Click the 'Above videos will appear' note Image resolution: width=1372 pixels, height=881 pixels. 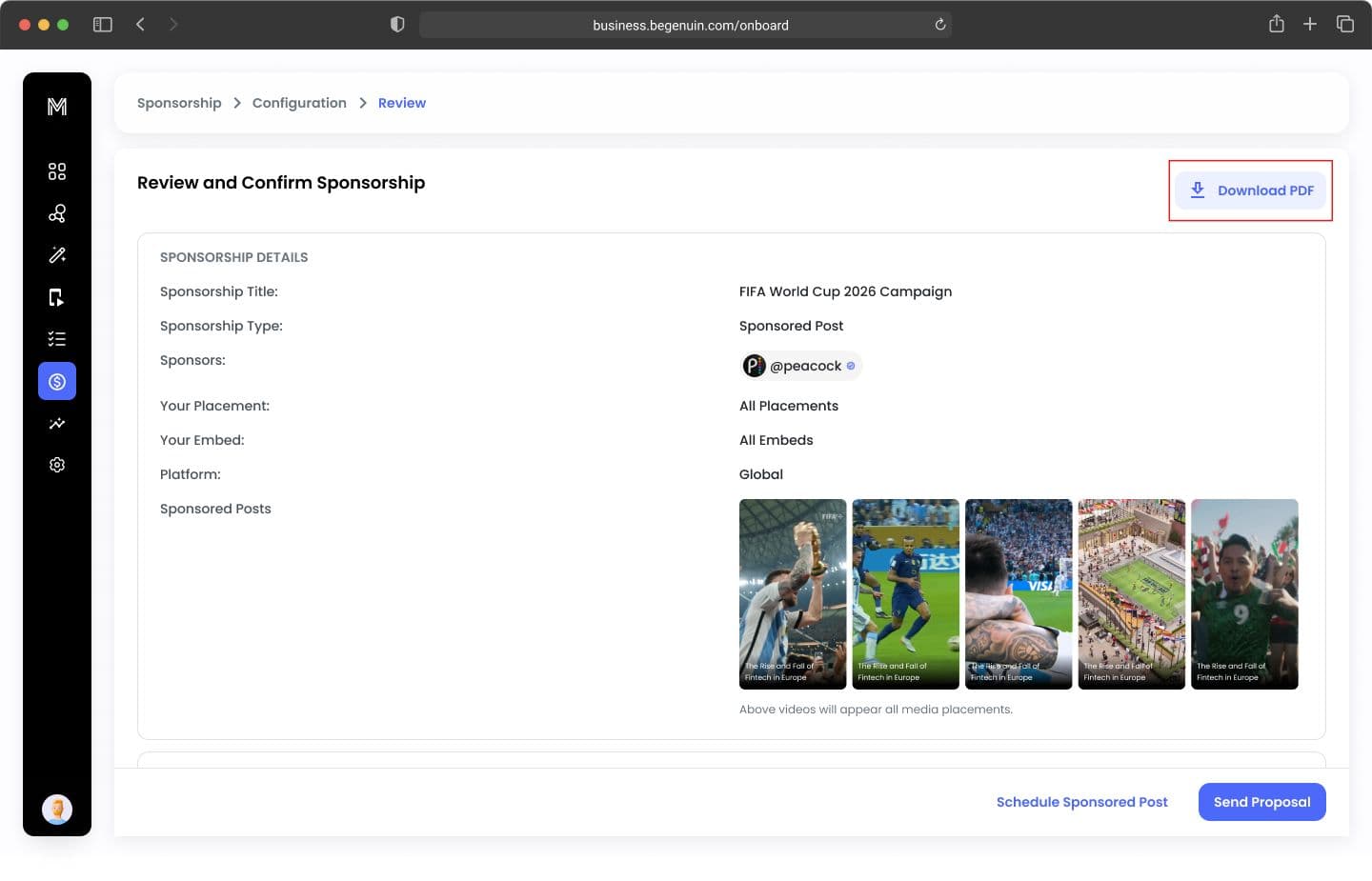pos(876,710)
